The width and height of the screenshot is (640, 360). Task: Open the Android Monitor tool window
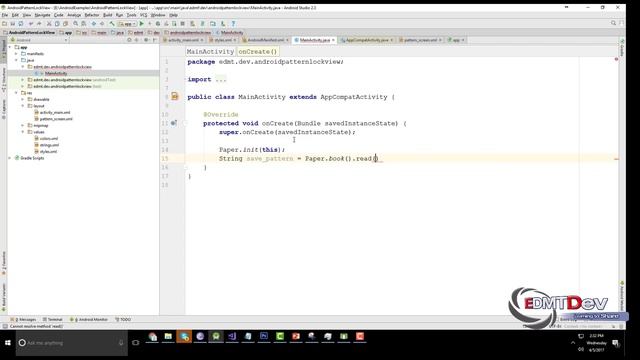(89, 320)
